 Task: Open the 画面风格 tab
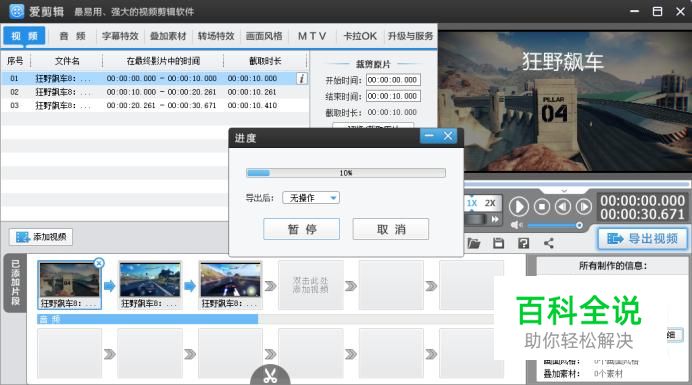click(x=264, y=36)
